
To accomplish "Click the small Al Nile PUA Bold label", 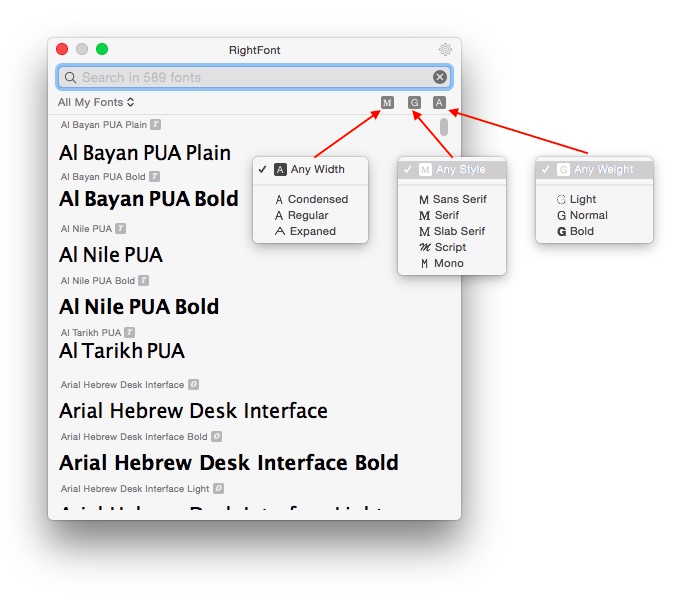I will (x=98, y=281).
